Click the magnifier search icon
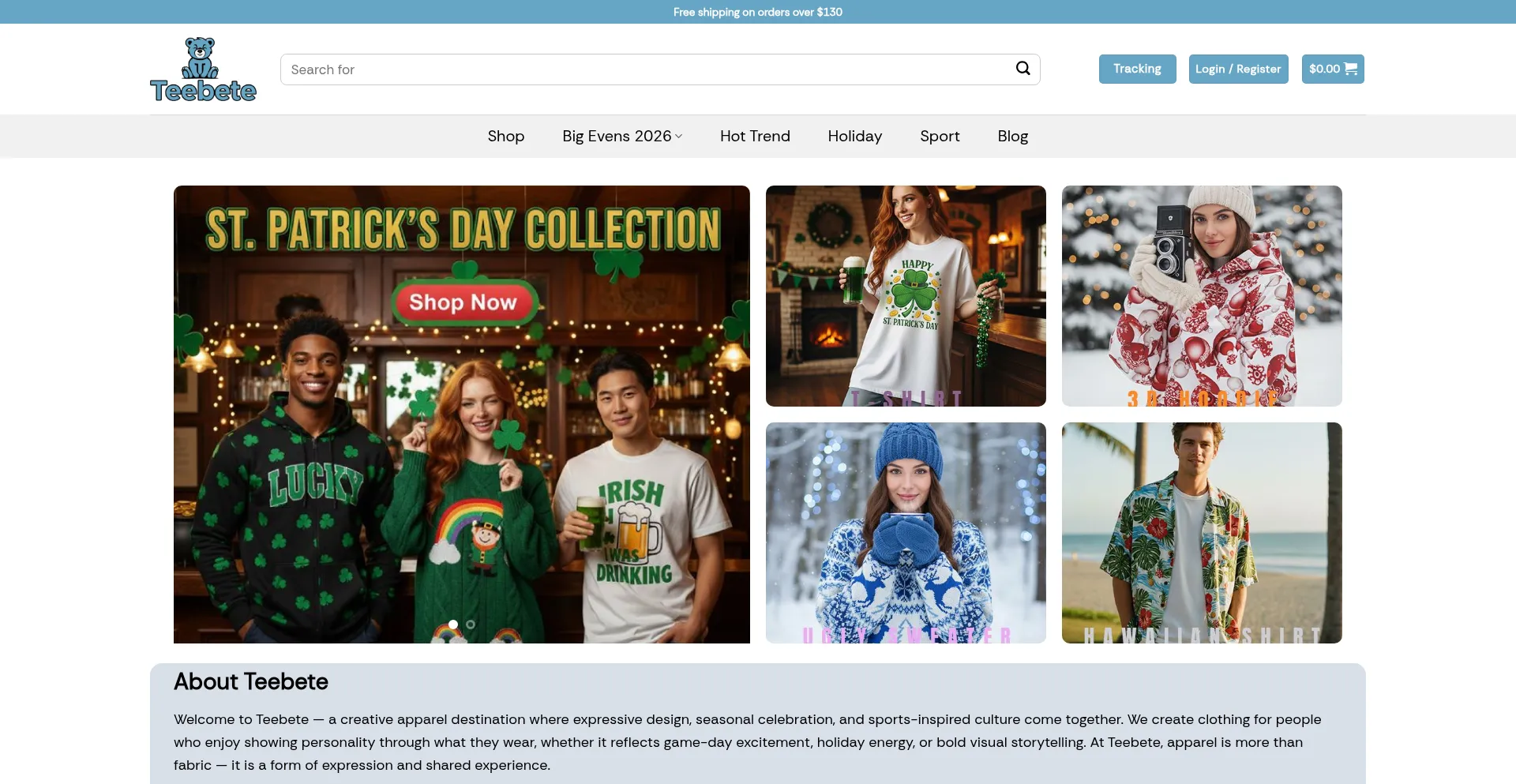The height and width of the screenshot is (784, 1516). (1023, 69)
